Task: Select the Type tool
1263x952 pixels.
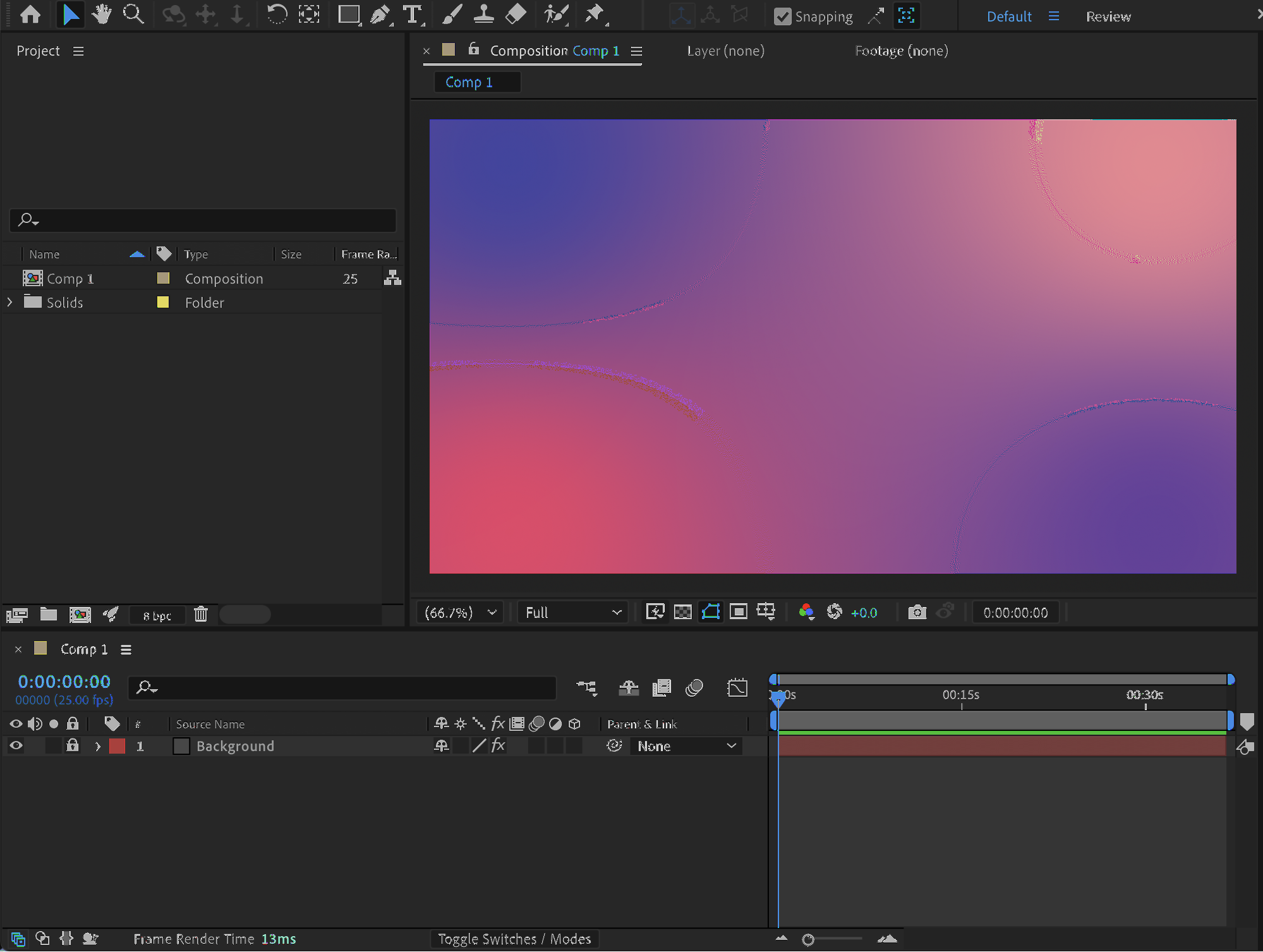Action: pyautogui.click(x=413, y=14)
